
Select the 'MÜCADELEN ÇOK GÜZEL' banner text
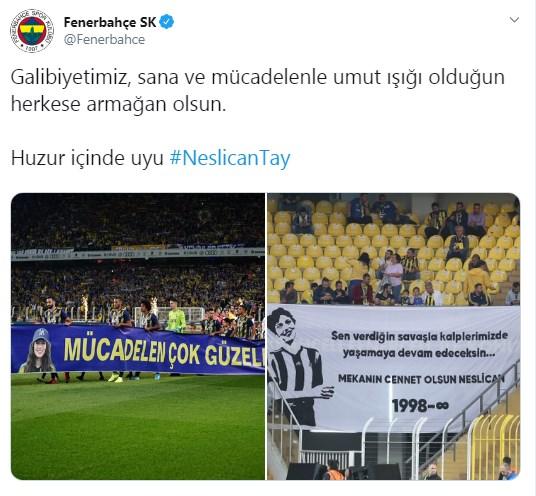tap(164, 352)
